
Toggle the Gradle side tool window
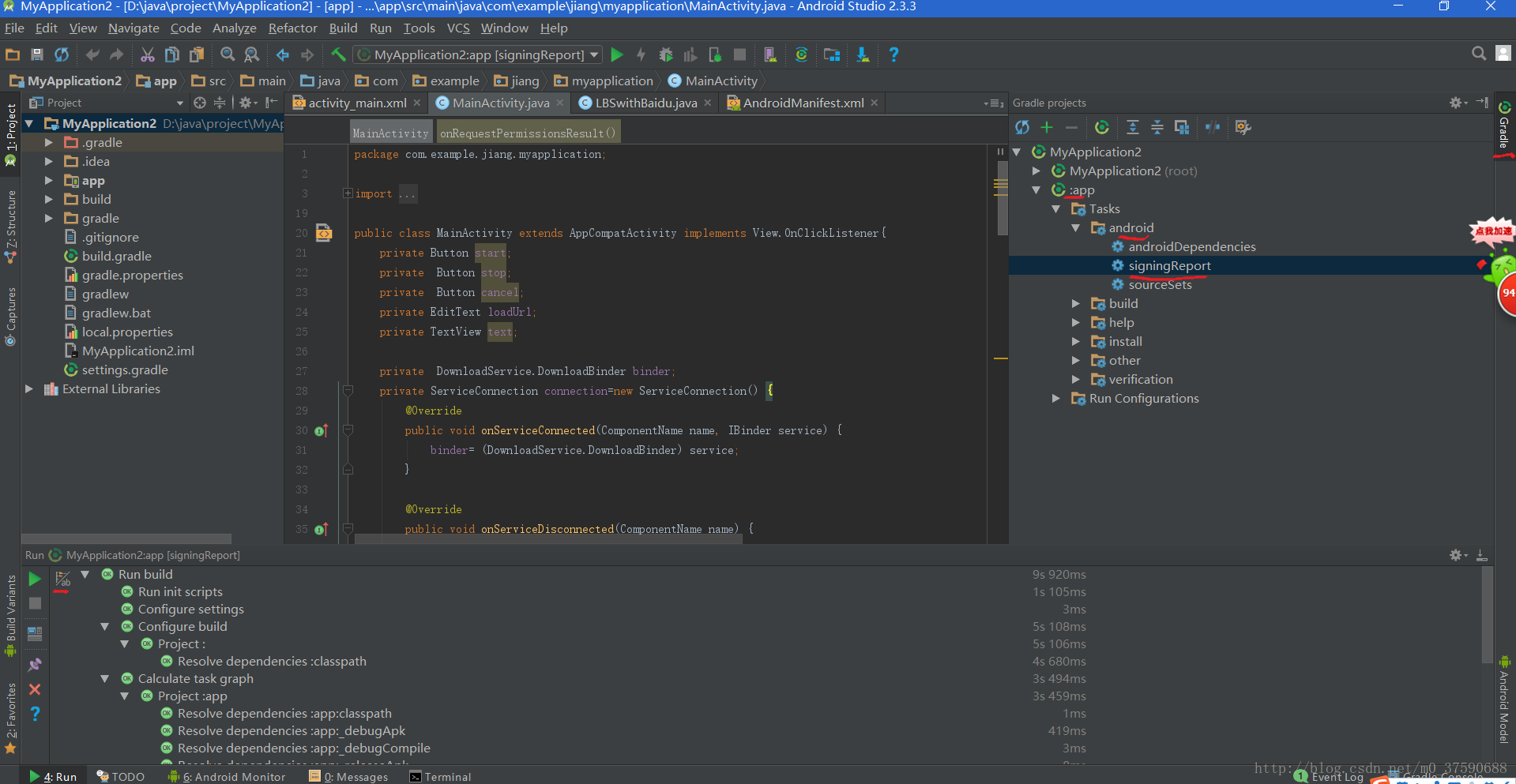tap(1504, 125)
